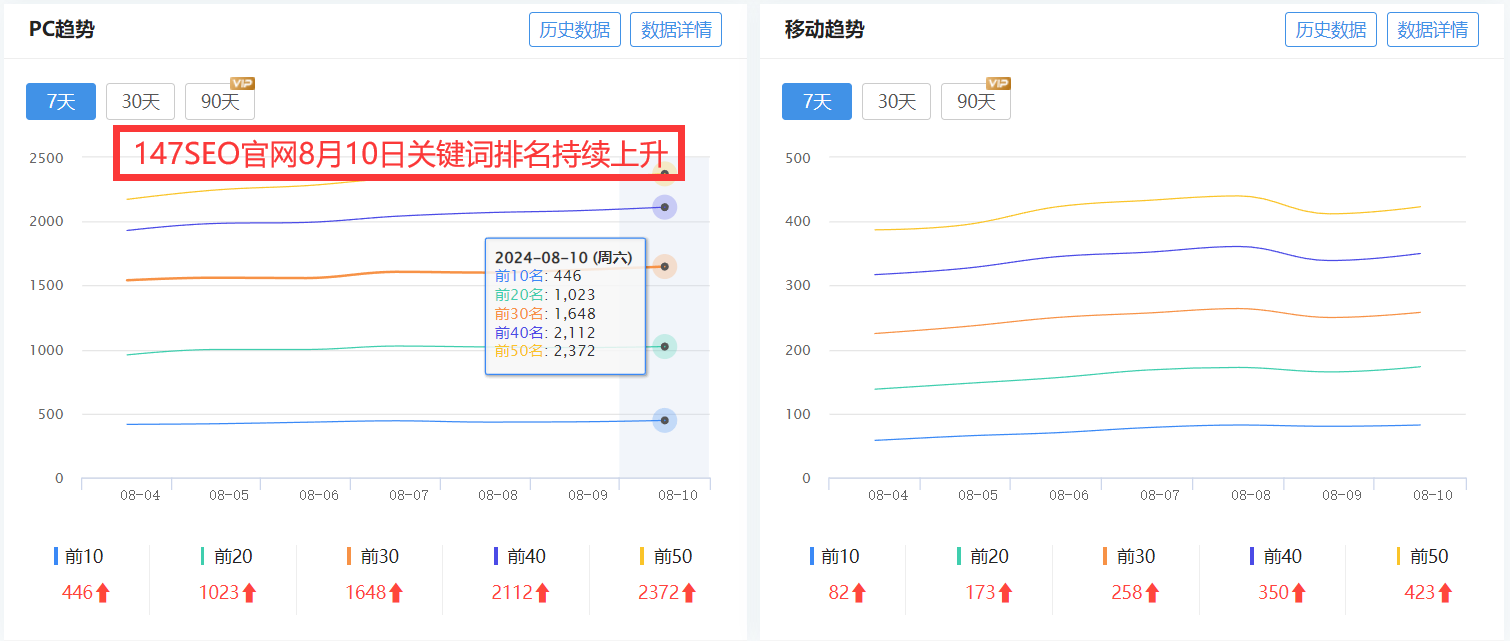
Task: Click the purple 前40 color swatch in mobile legend
Action: coord(1252,556)
